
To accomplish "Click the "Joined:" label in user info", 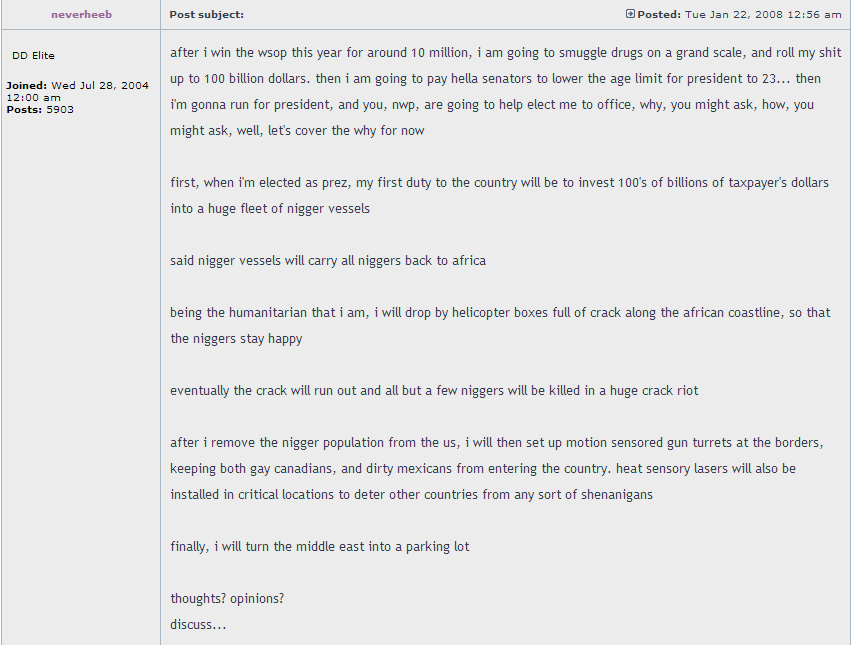I will [x=27, y=86].
